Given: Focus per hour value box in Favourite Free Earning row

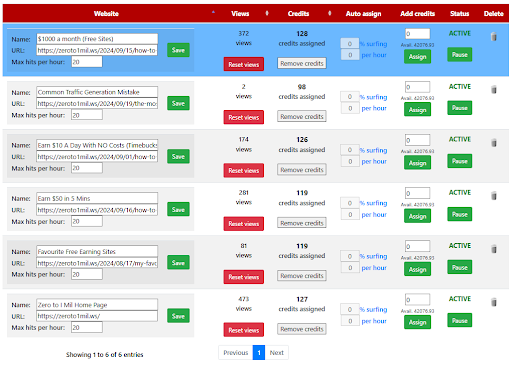Looking at the screenshot, I should pos(350,268).
